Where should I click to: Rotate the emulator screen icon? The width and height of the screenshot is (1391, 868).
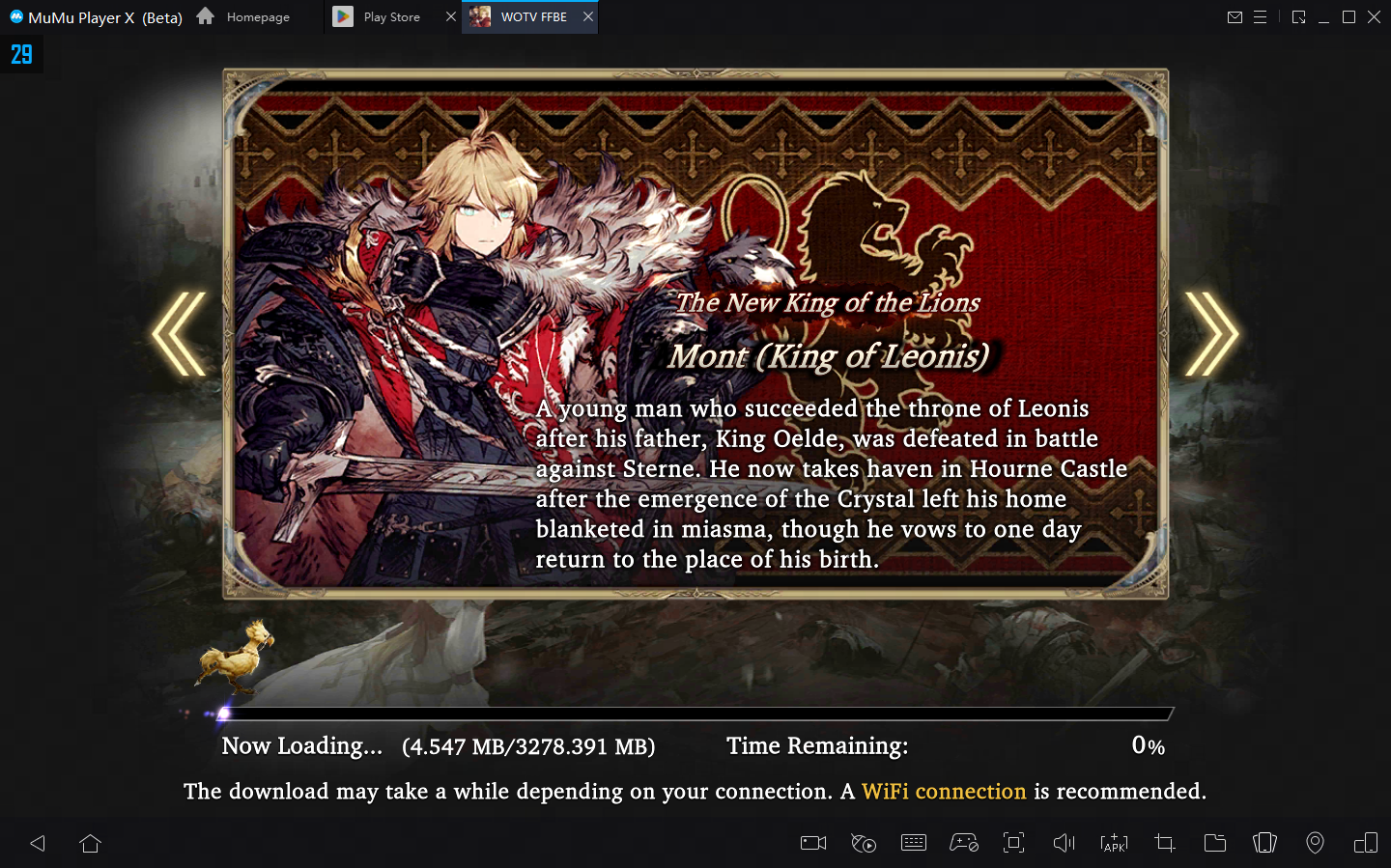click(1265, 843)
